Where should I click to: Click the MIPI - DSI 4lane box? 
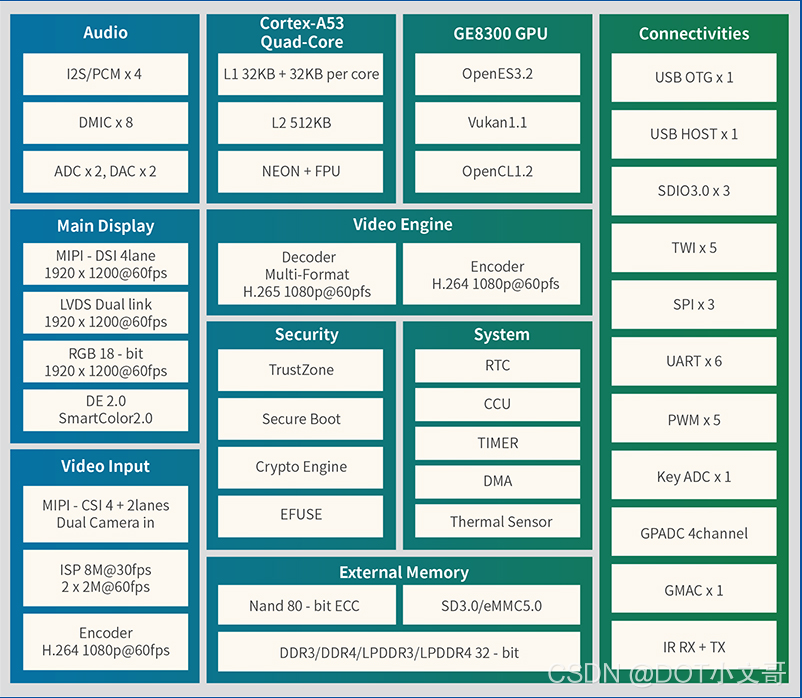105,264
